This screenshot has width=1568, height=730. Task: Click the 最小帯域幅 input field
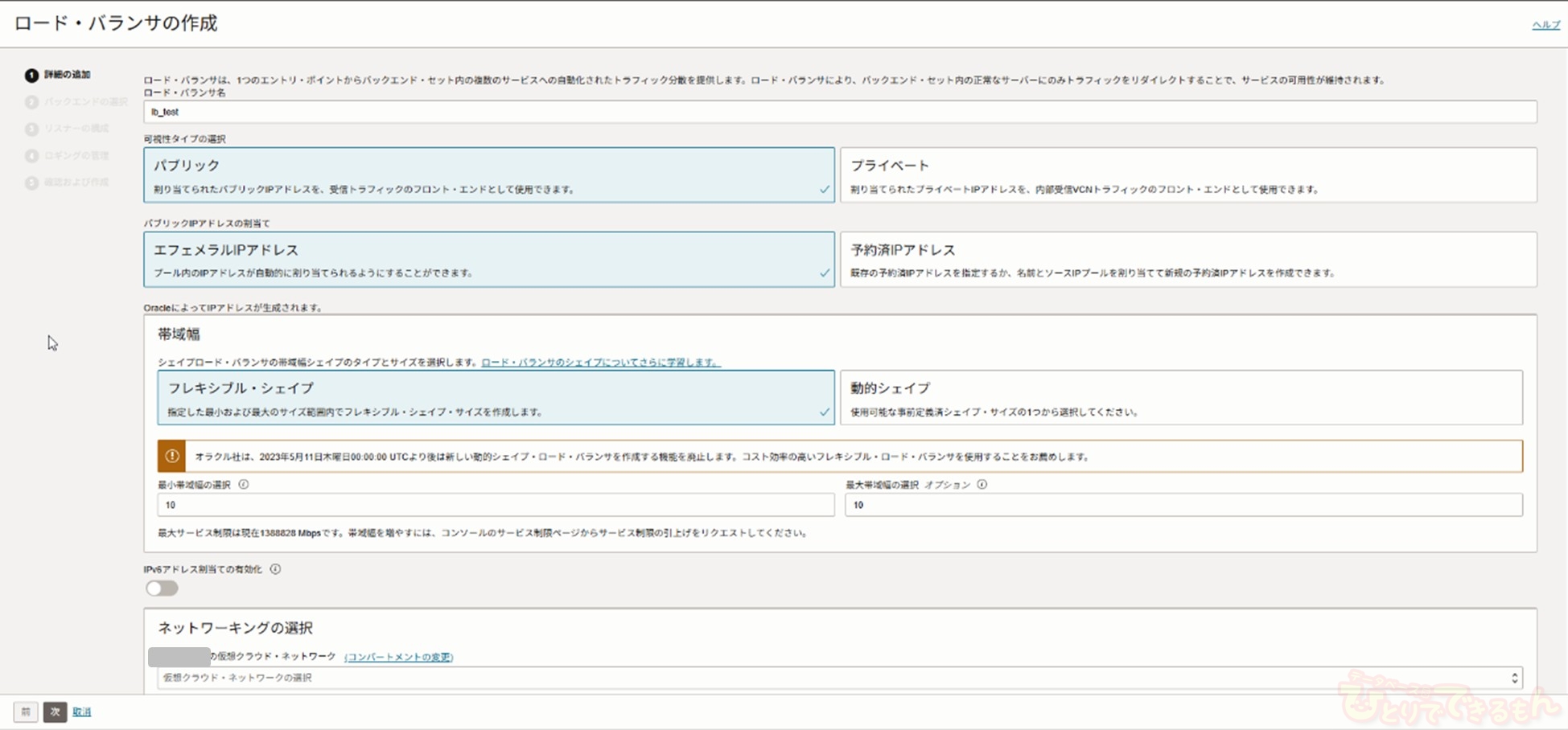click(496, 505)
